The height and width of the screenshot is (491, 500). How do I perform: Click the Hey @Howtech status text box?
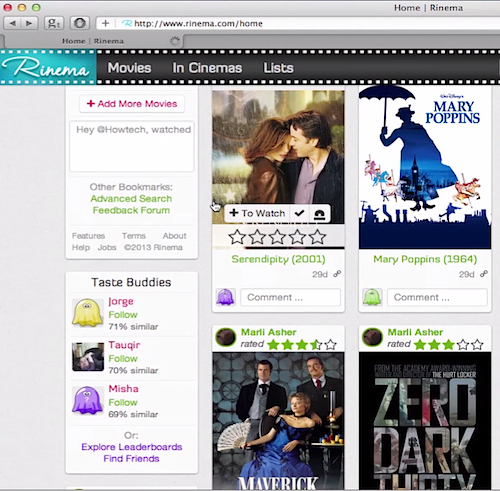click(x=132, y=146)
